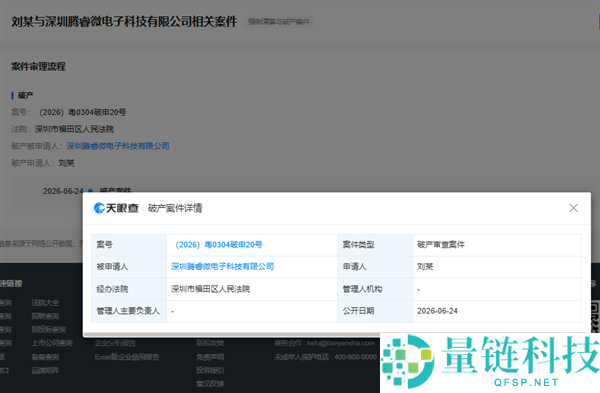Click the 被申请人 label cell in dialog
The image size is (600, 393).
coord(129,267)
